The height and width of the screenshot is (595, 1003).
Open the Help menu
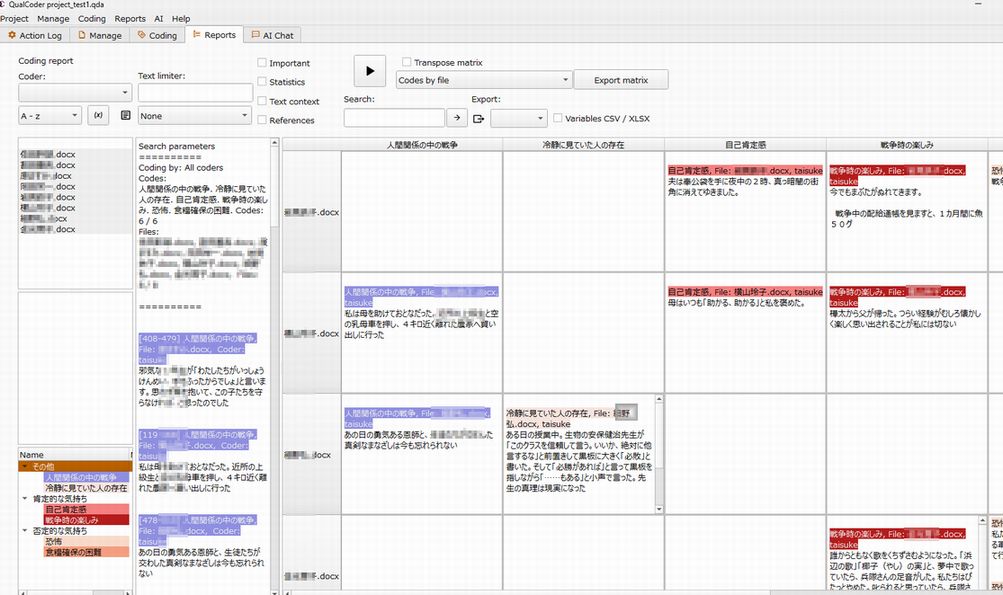point(181,19)
